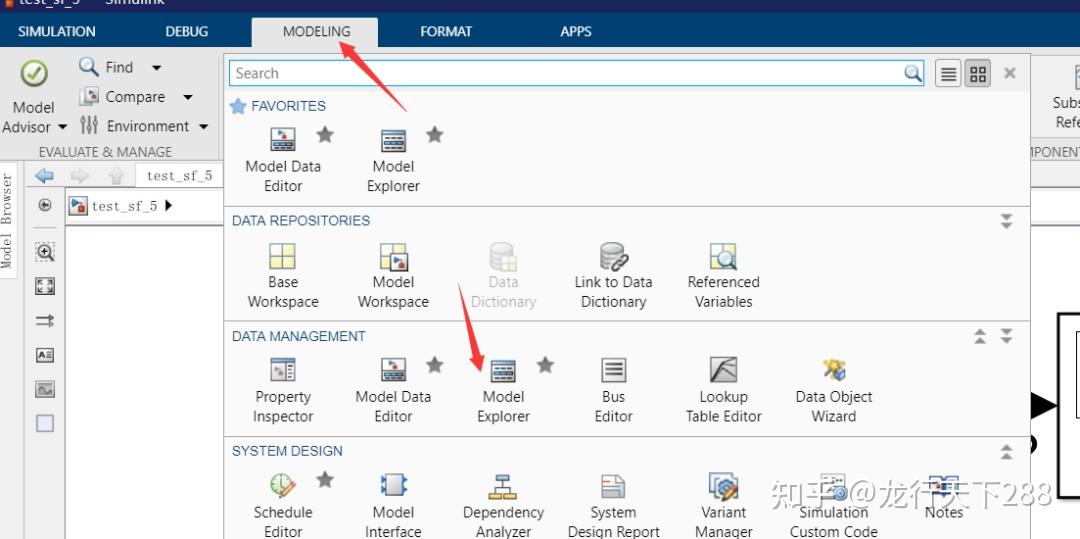The width and height of the screenshot is (1080, 539).
Task: Click Fit to View palette icon
Action: [x=45, y=286]
